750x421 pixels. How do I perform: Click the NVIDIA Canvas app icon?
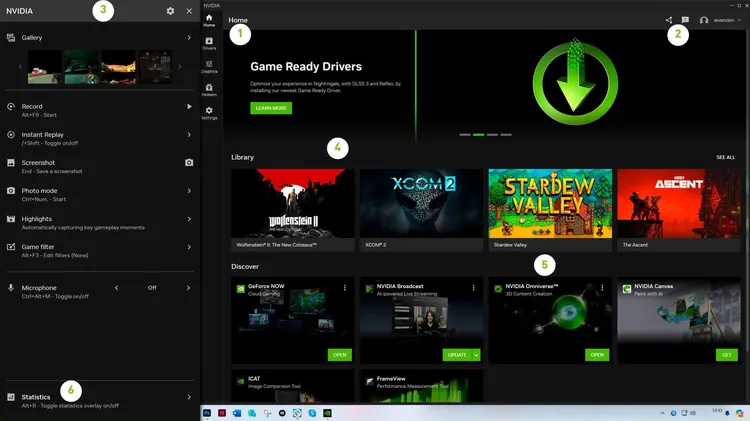[627, 289]
